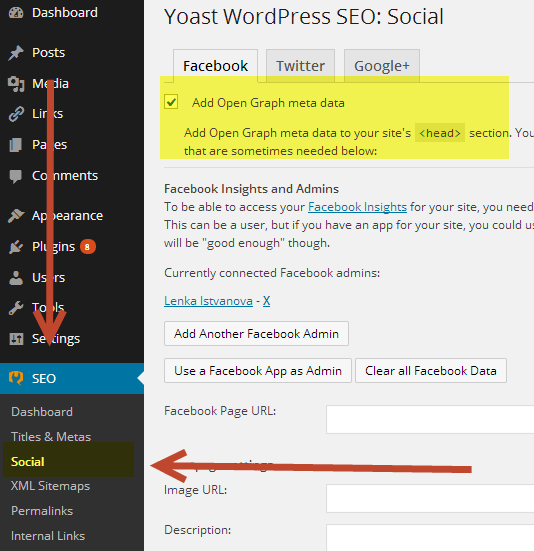Switch to the Facebook tab
This screenshot has height=551, width=534.
[x=215, y=66]
